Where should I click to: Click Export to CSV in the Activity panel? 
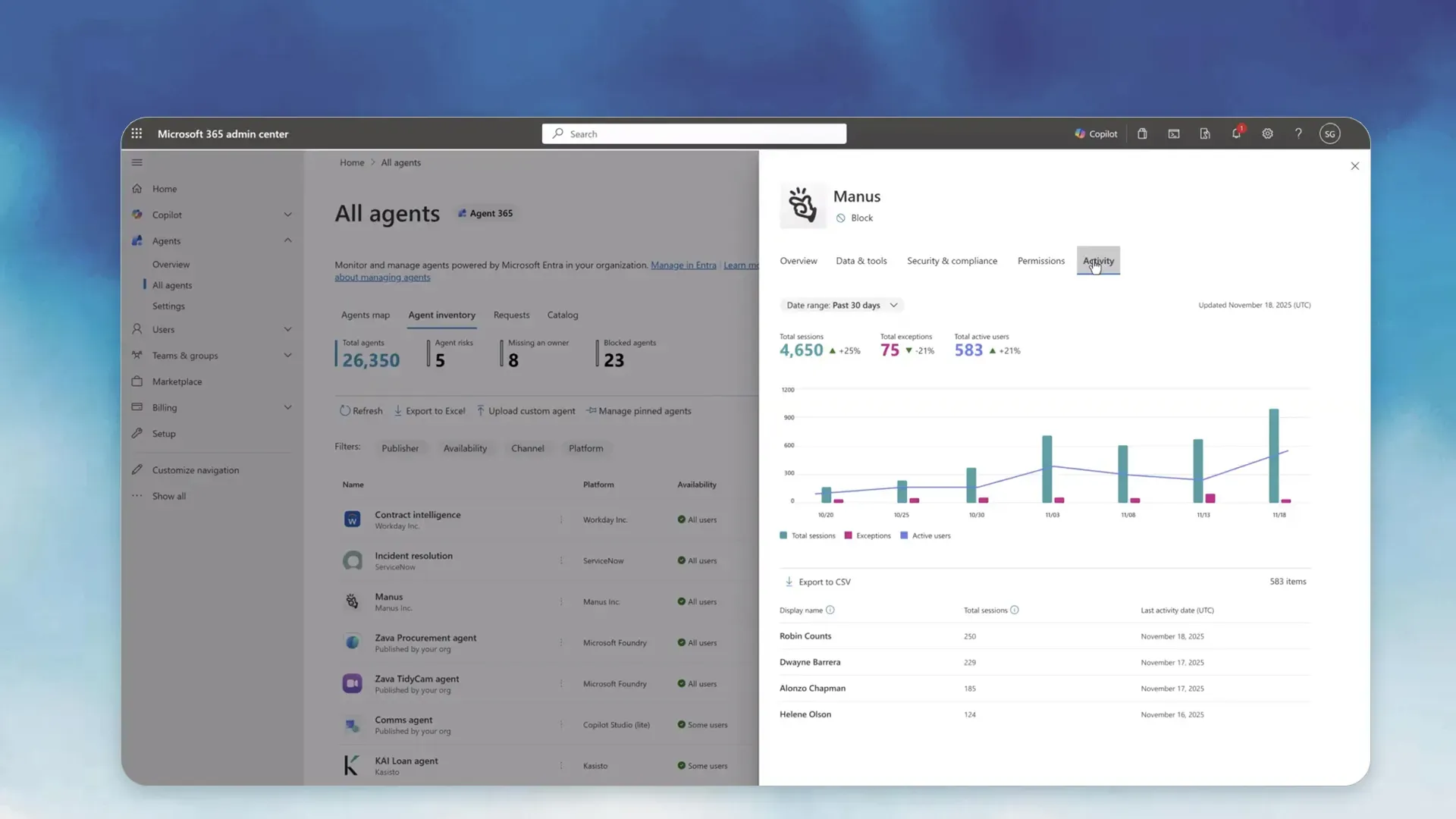(817, 582)
